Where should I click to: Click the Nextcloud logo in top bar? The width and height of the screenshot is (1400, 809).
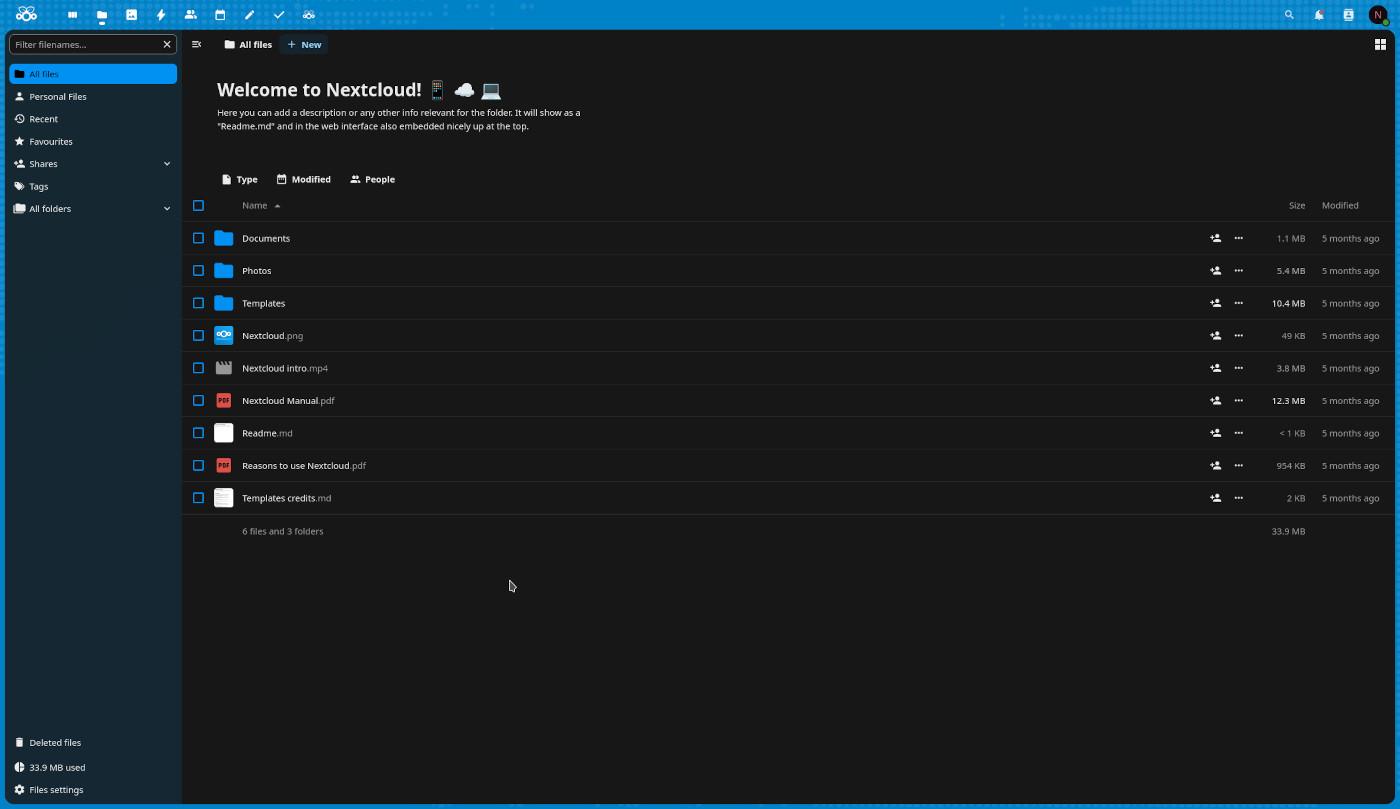pos(27,15)
